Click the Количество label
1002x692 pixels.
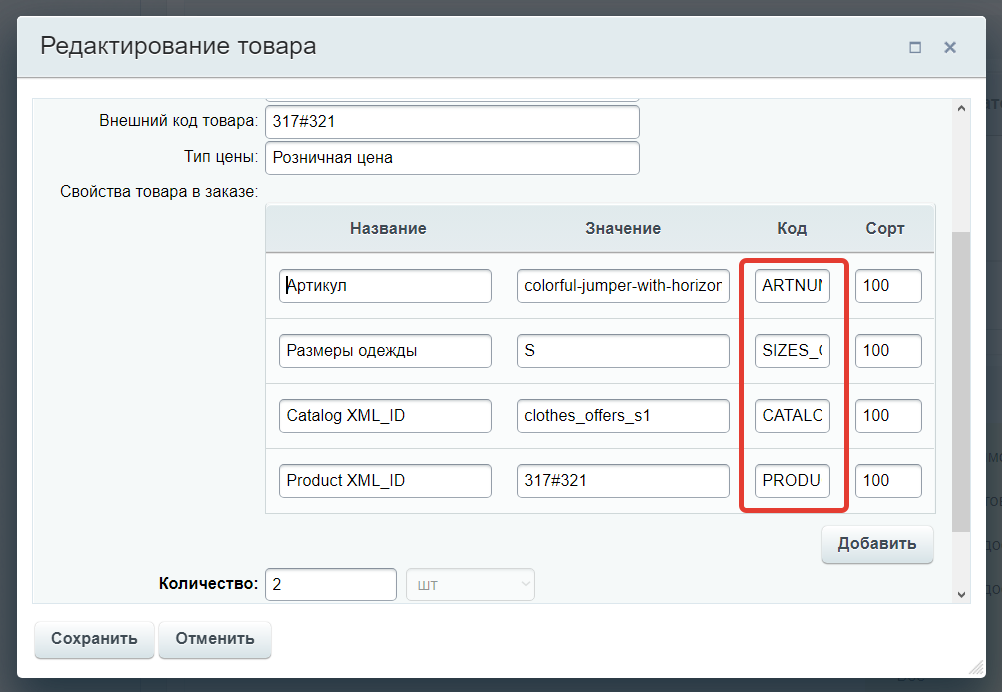tap(208, 583)
